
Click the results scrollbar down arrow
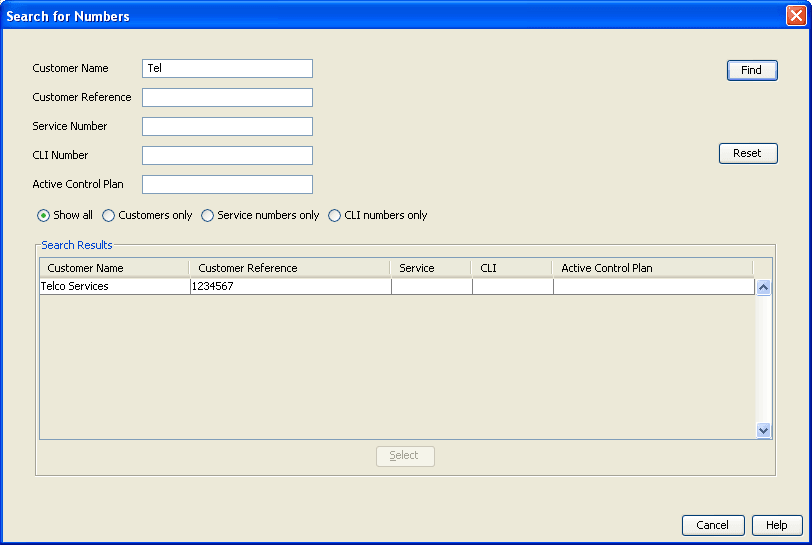pos(763,430)
